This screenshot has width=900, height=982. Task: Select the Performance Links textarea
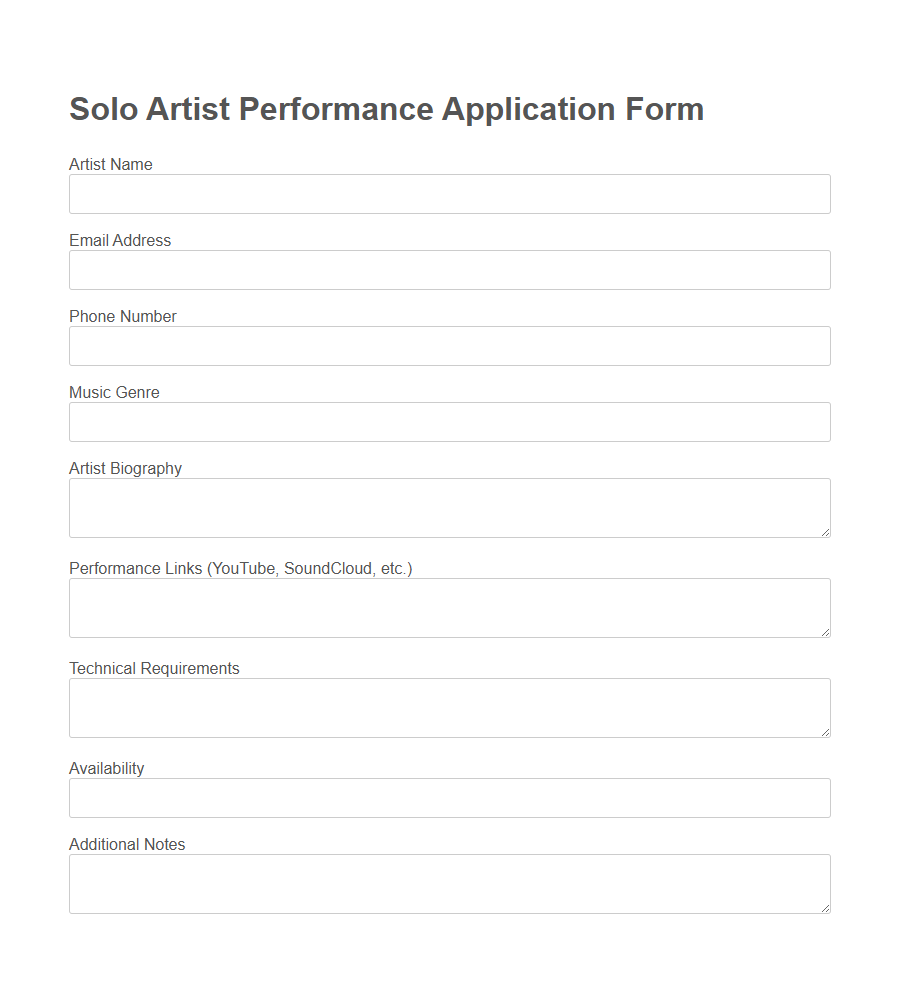coord(449,607)
